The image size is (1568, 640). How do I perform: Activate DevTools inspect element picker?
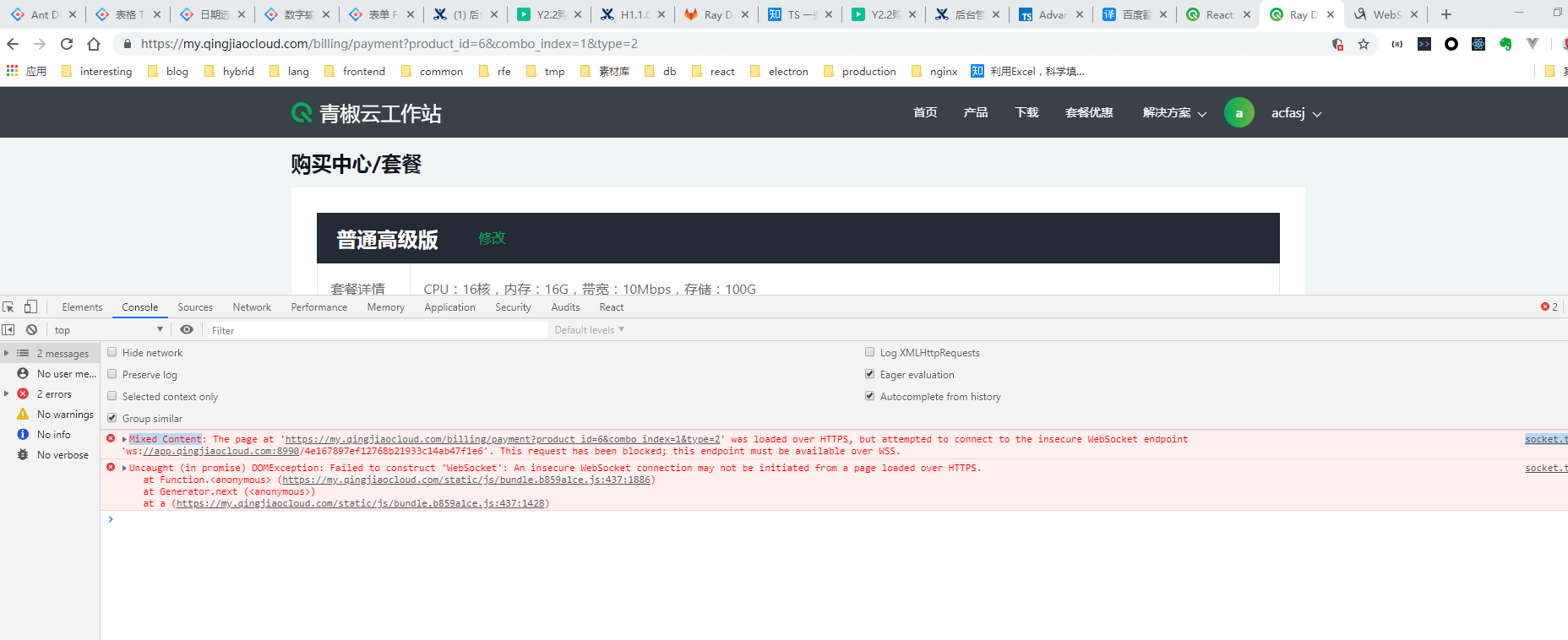point(8,306)
